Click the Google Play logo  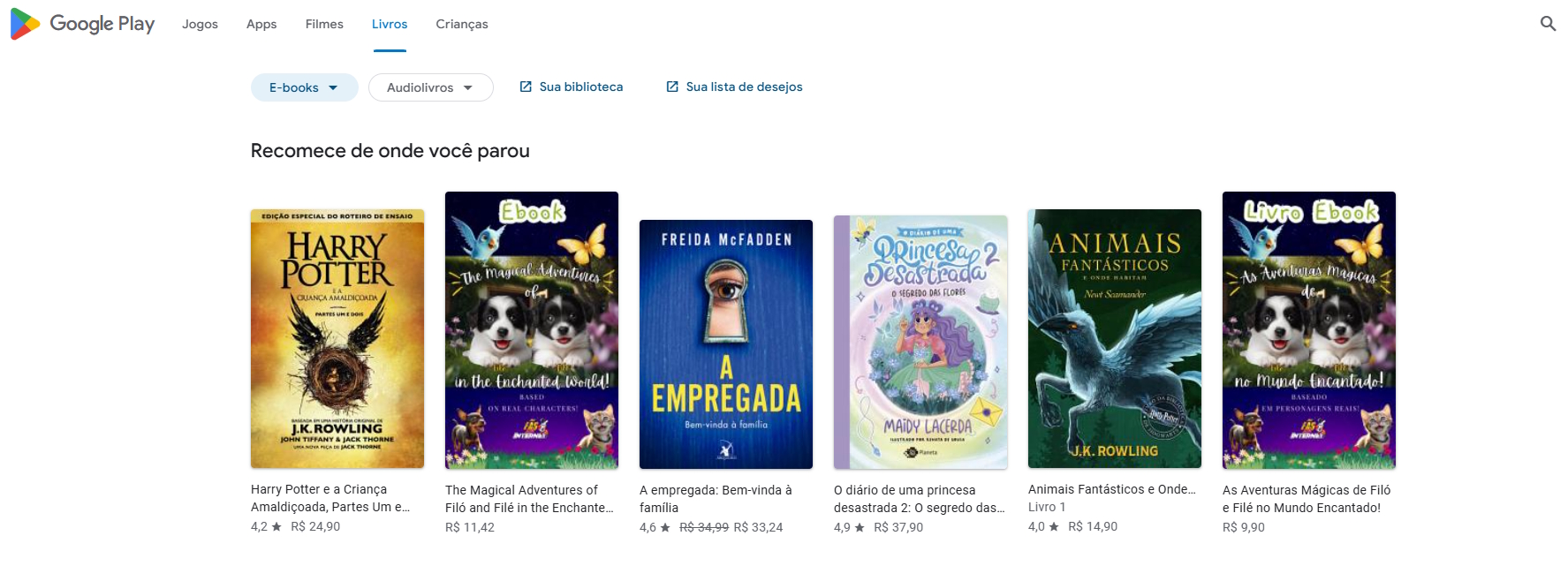click(x=82, y=24)
